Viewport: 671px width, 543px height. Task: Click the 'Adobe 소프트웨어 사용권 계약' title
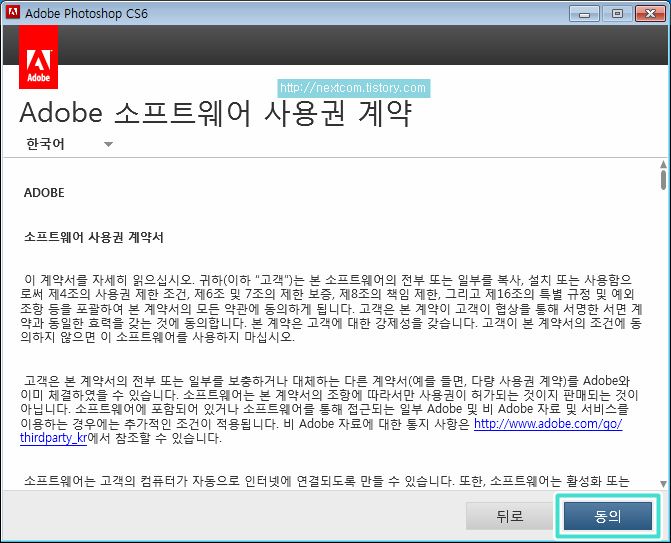tap(215, 113)
